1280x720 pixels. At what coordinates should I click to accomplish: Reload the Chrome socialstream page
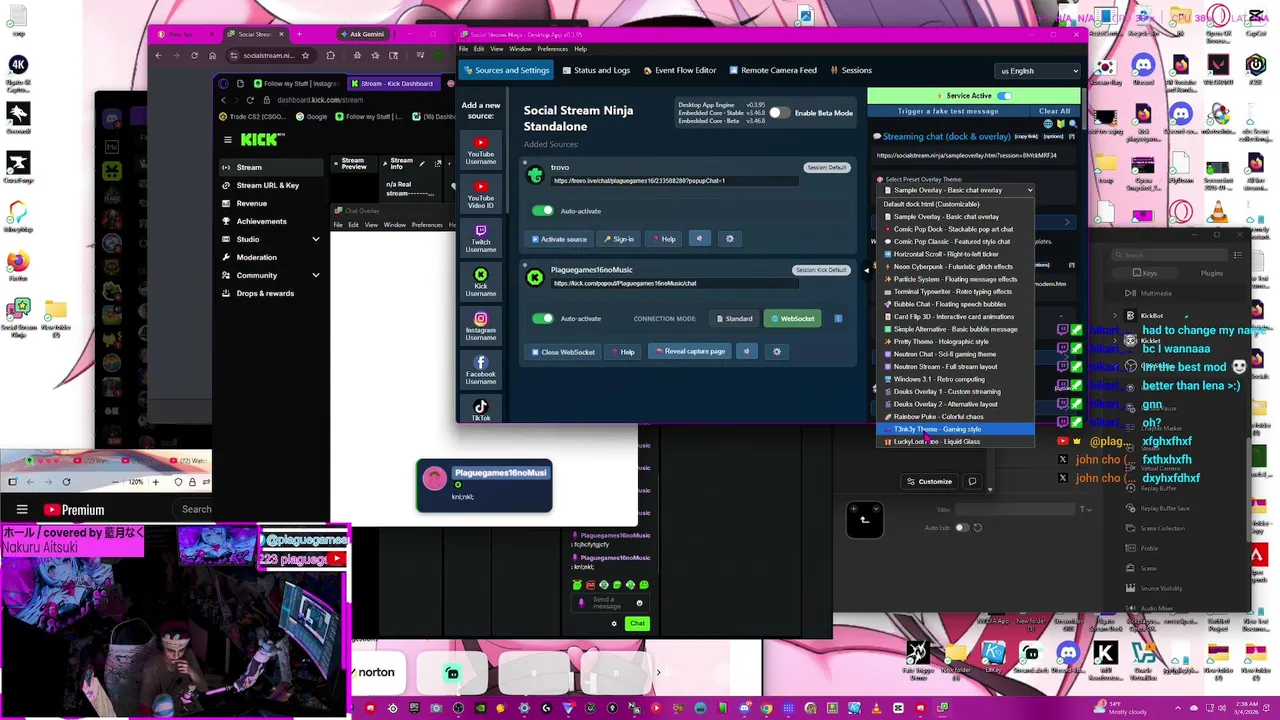[194, 55]
